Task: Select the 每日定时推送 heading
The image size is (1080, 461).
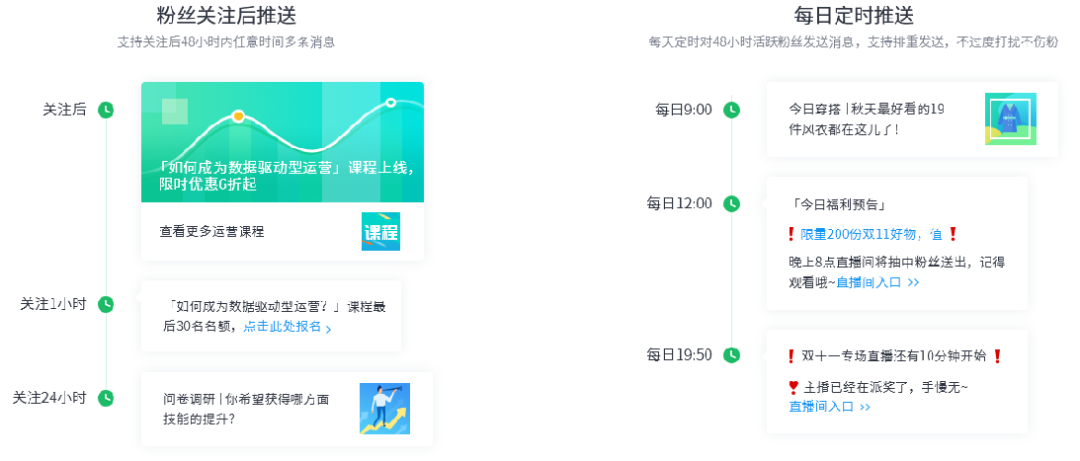Action: (853, 16)
